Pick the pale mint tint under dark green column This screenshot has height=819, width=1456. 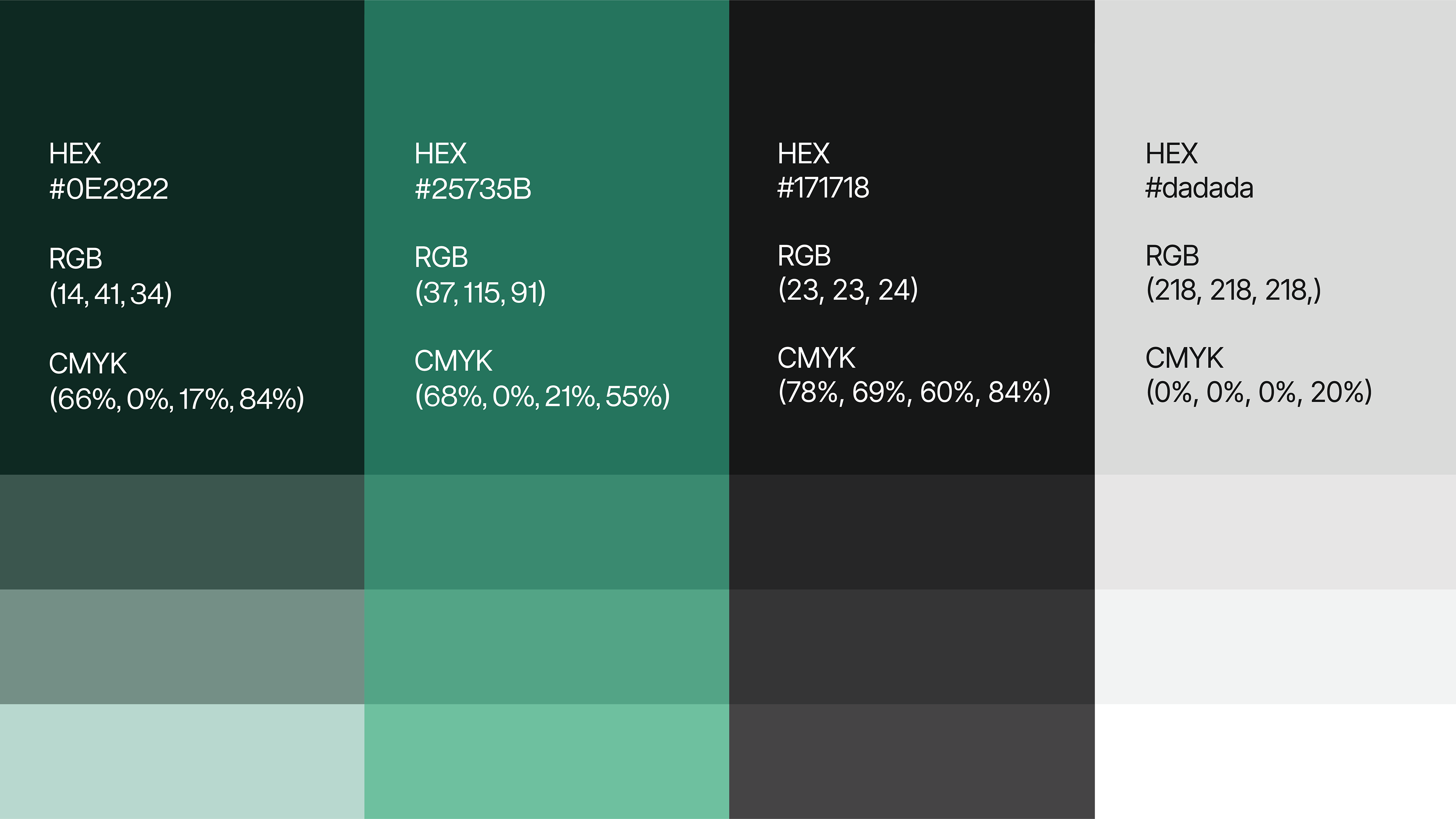point(182,761)
